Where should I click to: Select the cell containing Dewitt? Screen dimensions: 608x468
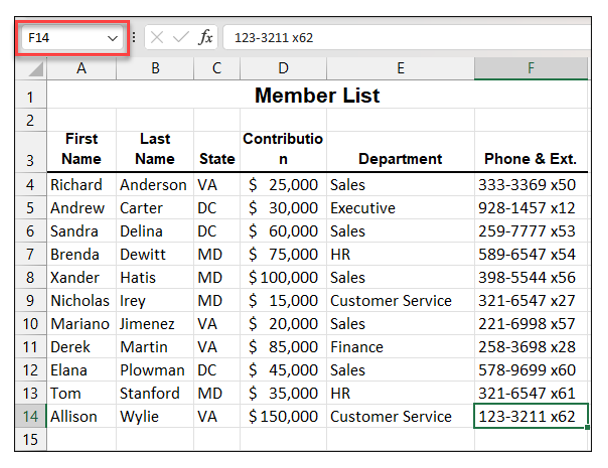[x=155, y=254]
